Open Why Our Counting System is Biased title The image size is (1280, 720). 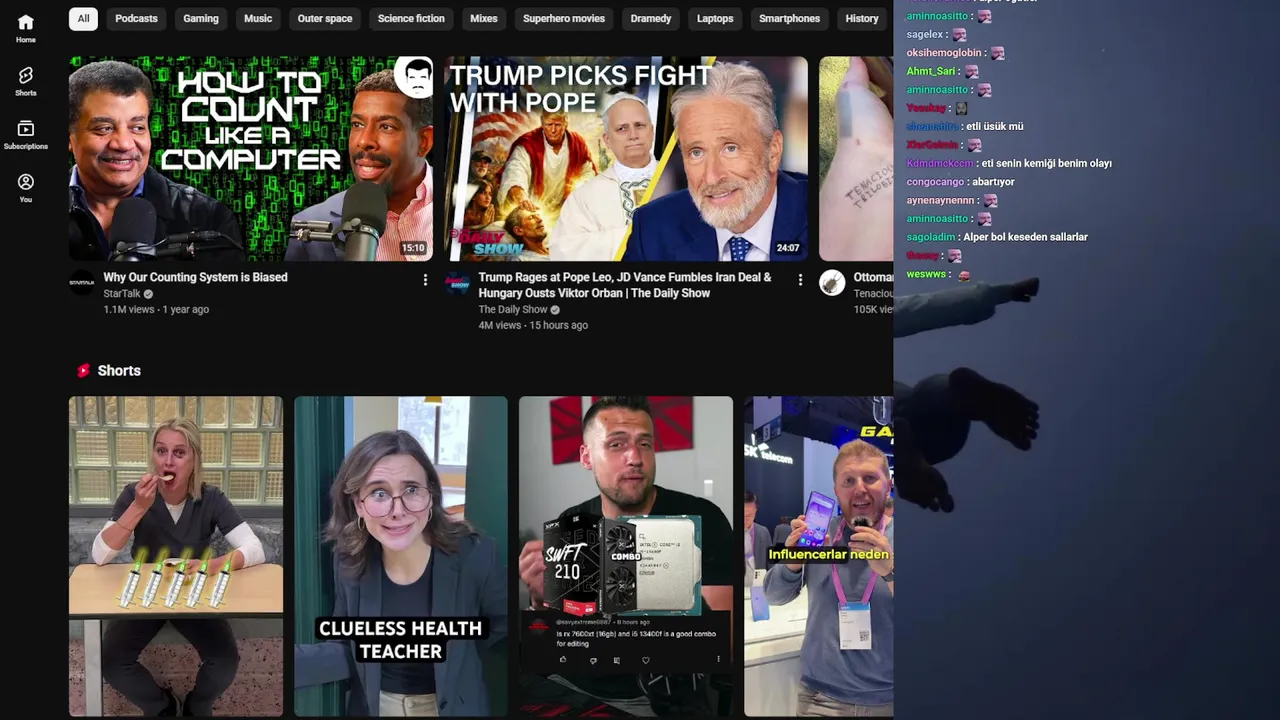point(195,277)
